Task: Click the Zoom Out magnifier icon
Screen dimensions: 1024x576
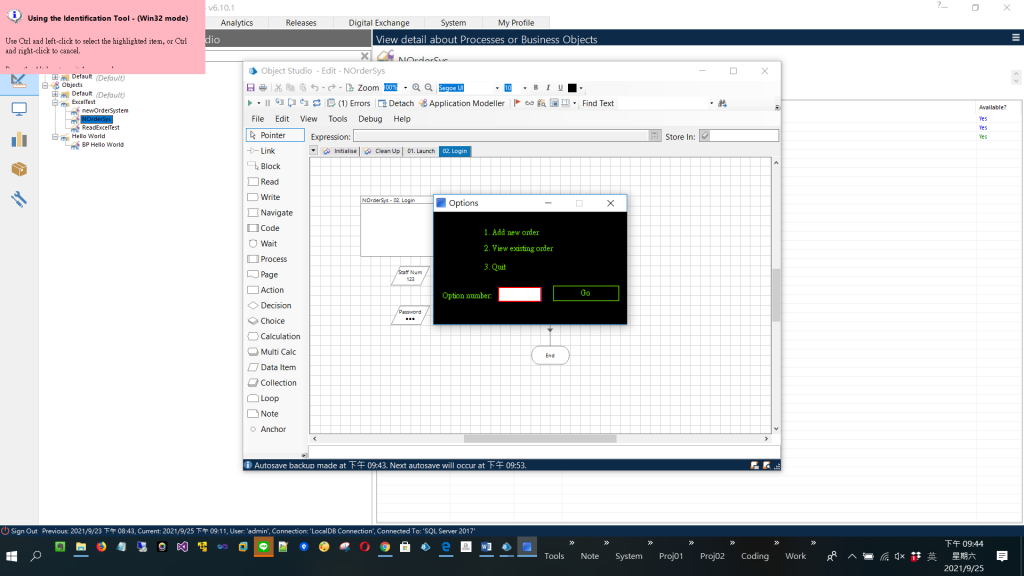Action: pos(428,88)
